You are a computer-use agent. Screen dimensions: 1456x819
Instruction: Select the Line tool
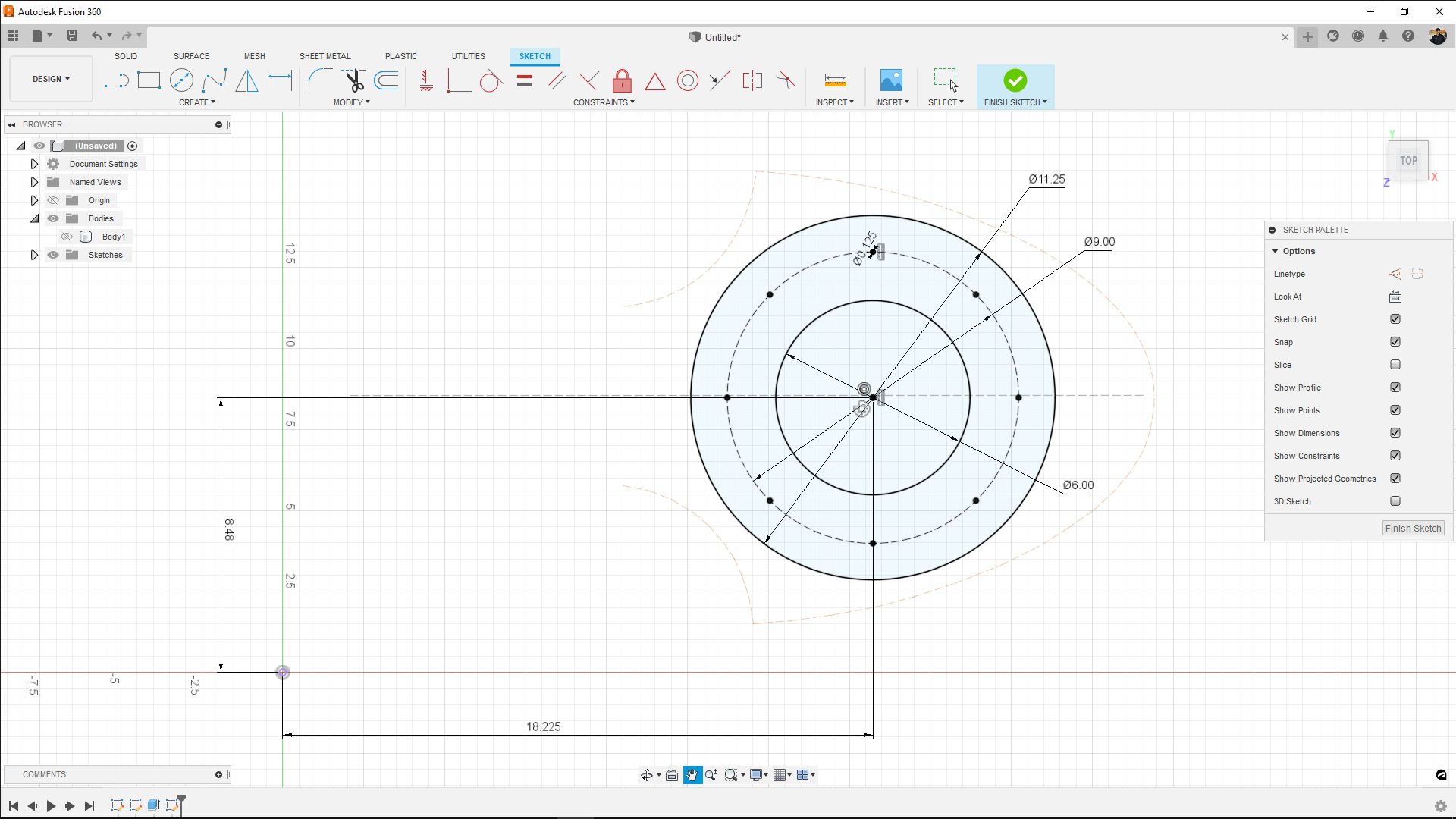pos(117,80)
